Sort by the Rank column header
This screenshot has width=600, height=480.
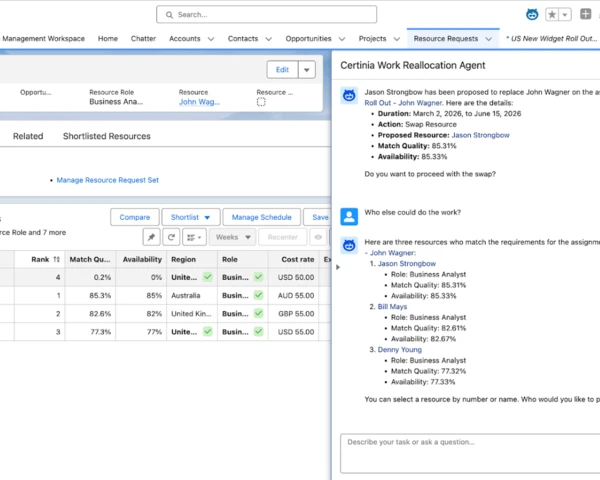tap(40, 260)
